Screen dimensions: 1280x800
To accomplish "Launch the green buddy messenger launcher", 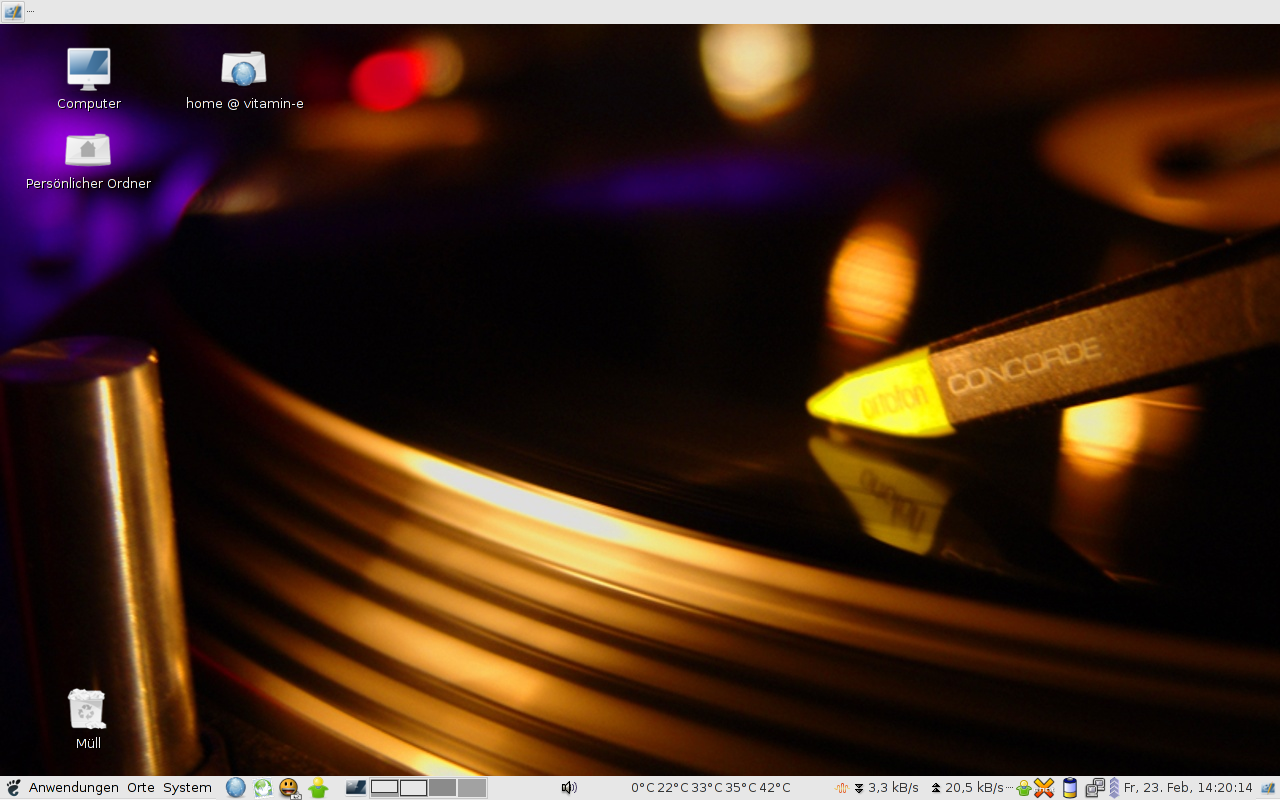I will 318,788.
